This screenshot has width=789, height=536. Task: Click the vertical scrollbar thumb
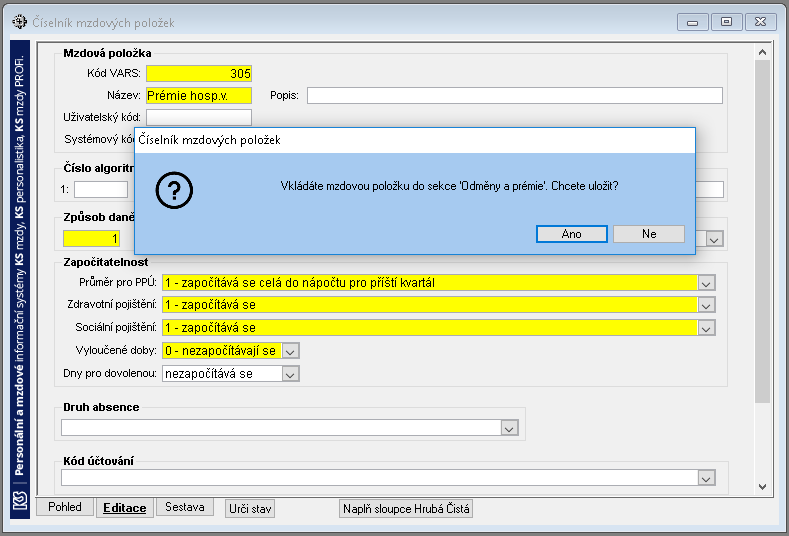pyautogui.click(x=762, y=231)
